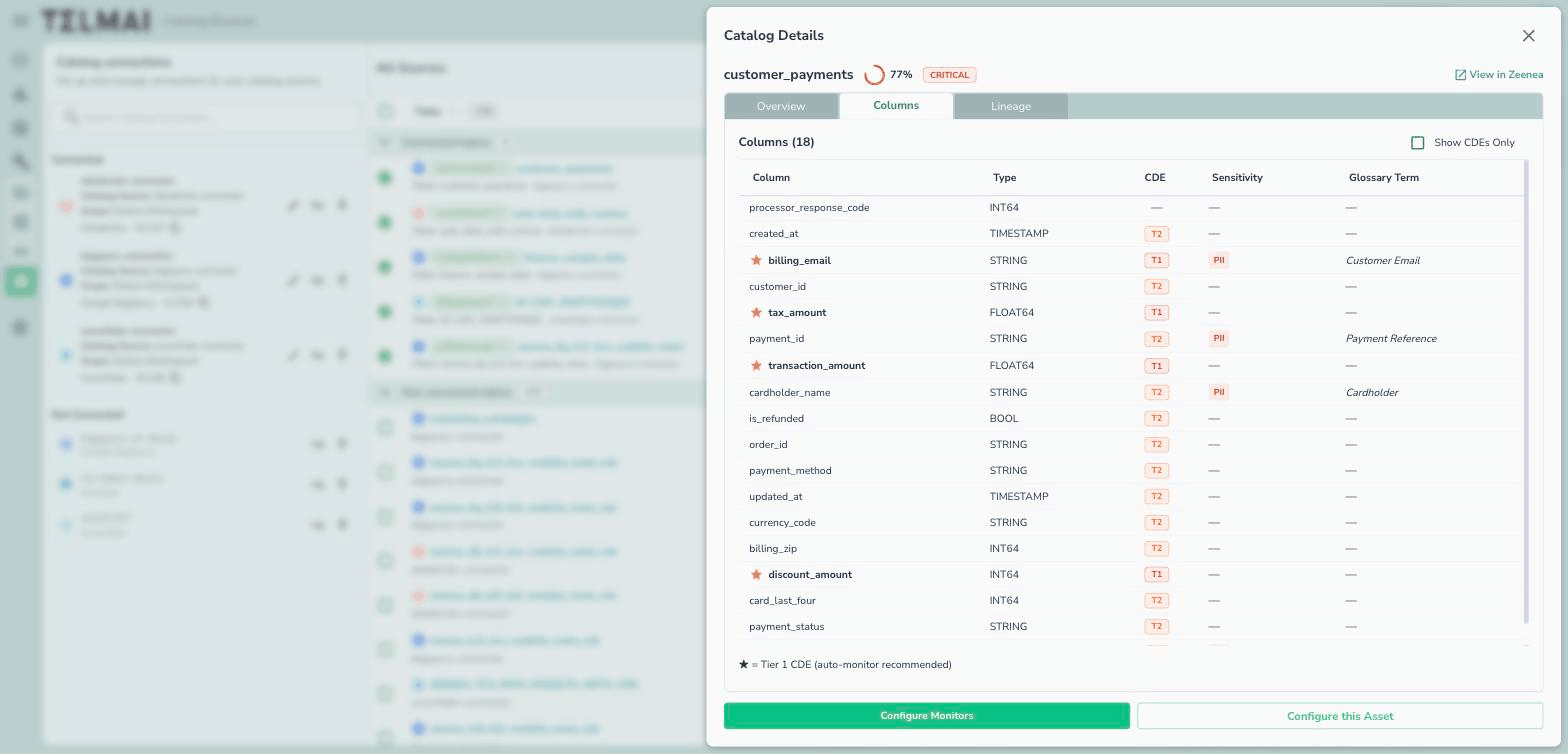Click the T2 badge on payment_status row

click(1156, 626)
